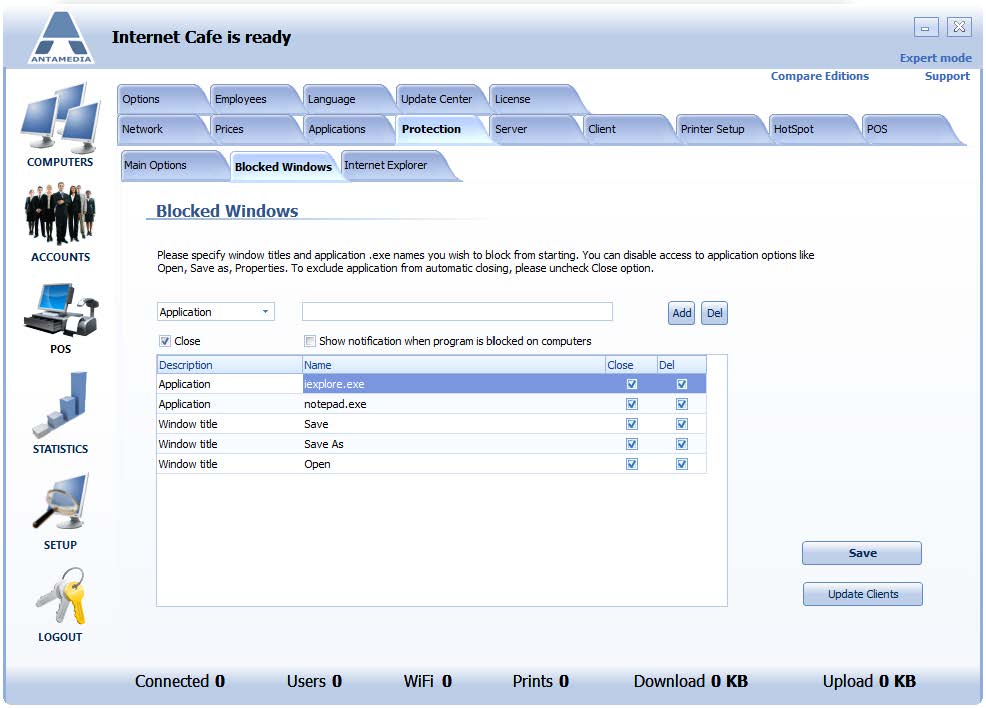986x709 pixels.
Task: Open the HotSpot tab
Action: pos(811,130)
